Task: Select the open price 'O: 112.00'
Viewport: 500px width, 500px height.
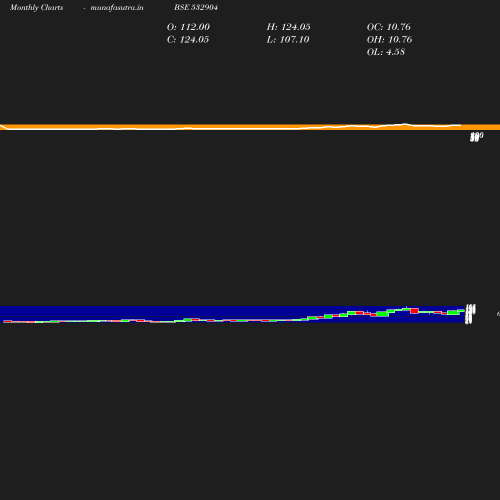Action: pyautogui.click(x=188, y=27)
